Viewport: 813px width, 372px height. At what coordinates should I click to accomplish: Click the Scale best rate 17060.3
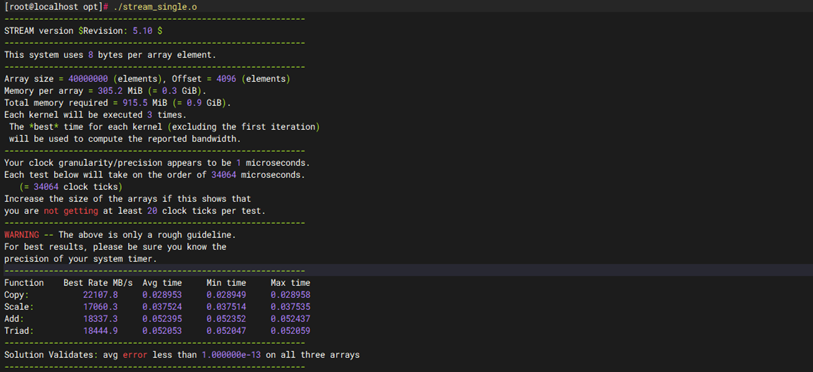pyautogui.click(x=100, y=307)
